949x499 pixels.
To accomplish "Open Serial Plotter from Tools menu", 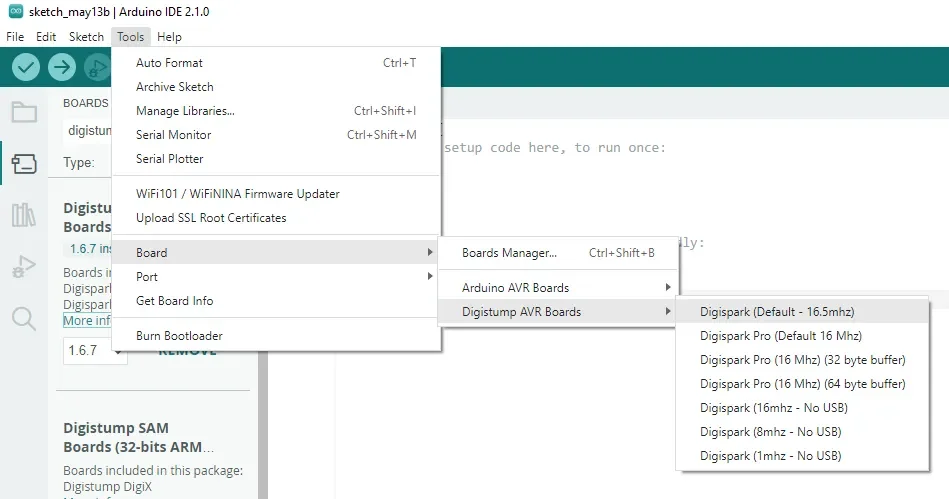I will 276,159.
